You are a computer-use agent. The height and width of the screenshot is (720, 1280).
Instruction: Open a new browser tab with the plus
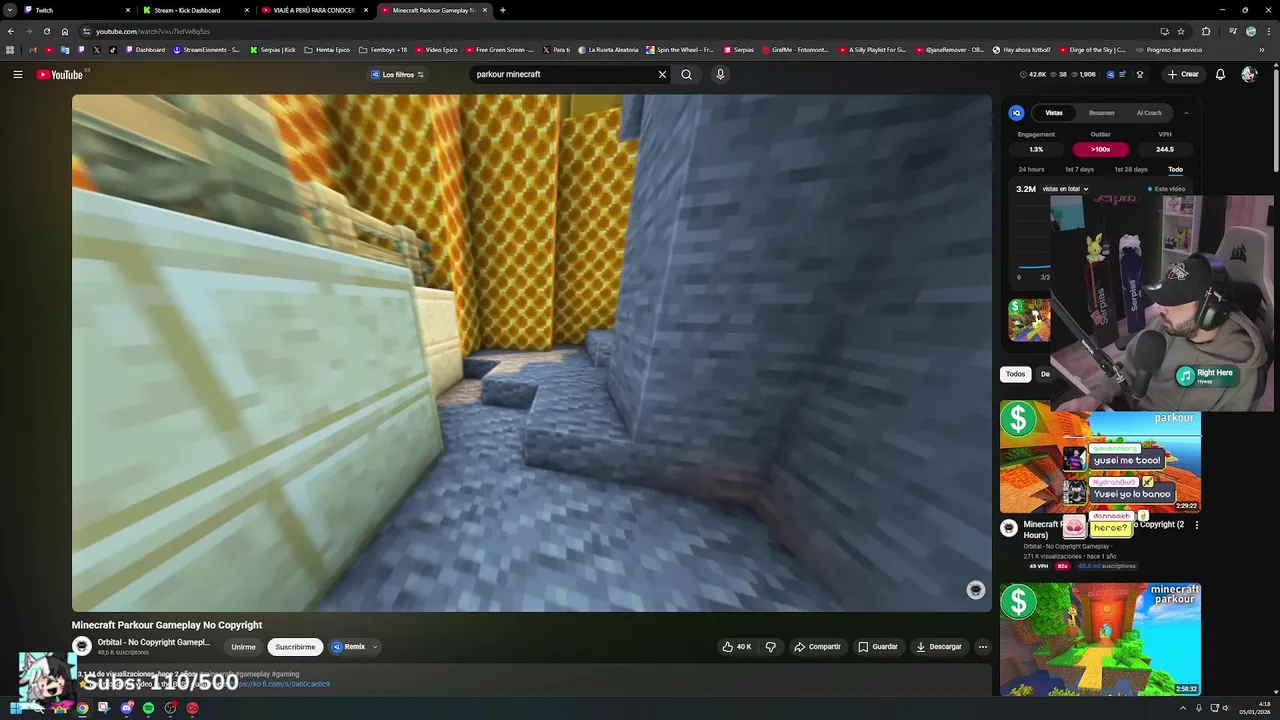(x=503, y=10)
